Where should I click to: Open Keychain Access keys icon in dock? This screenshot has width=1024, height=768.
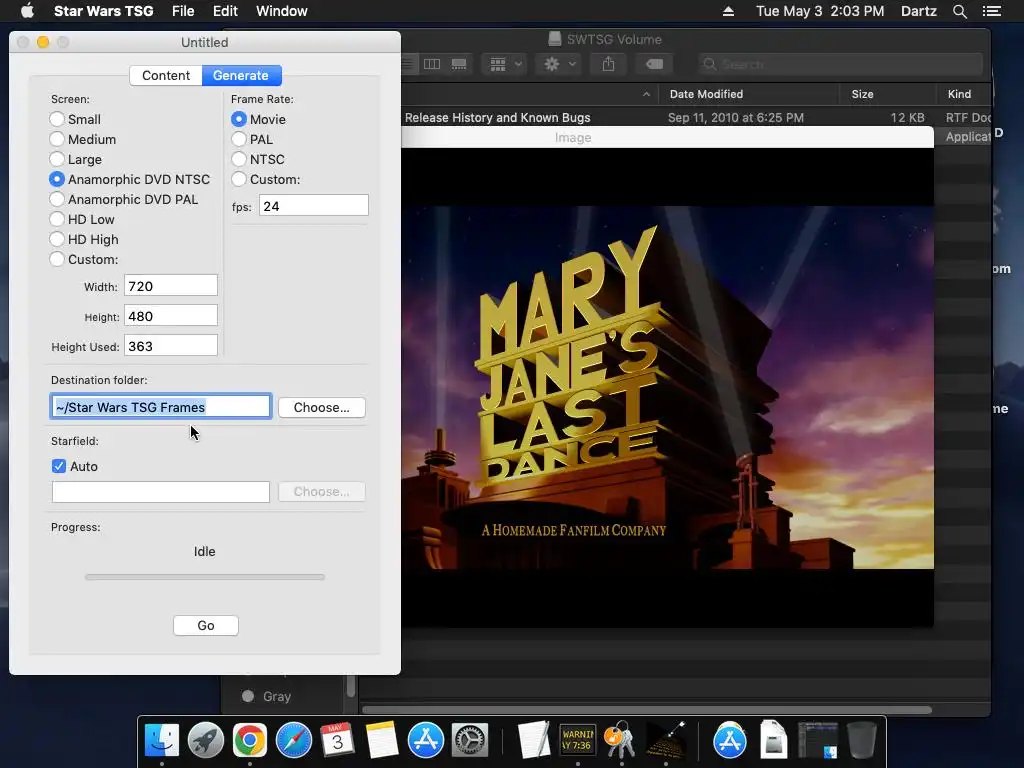(621, 741)
